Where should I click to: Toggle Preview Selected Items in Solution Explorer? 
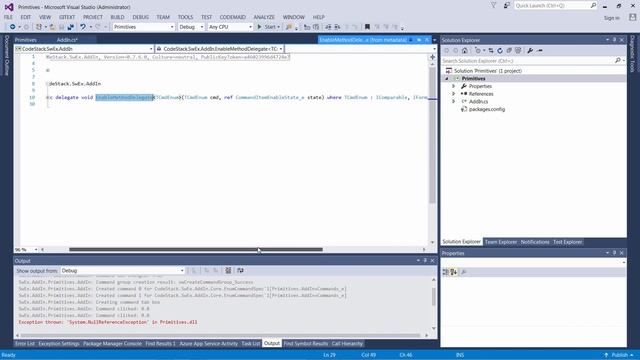pyautogui.click(x=540, y=51)
